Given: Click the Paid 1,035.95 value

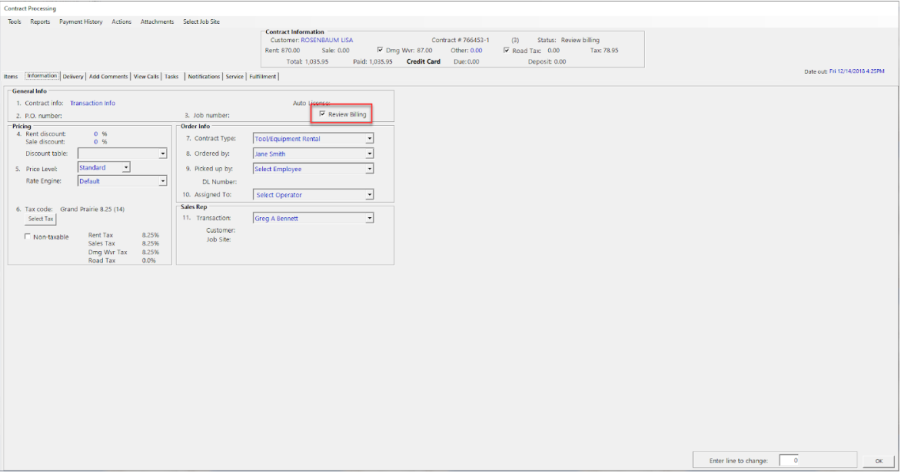Looking at the screenshot, I should (x=380, y=62).
